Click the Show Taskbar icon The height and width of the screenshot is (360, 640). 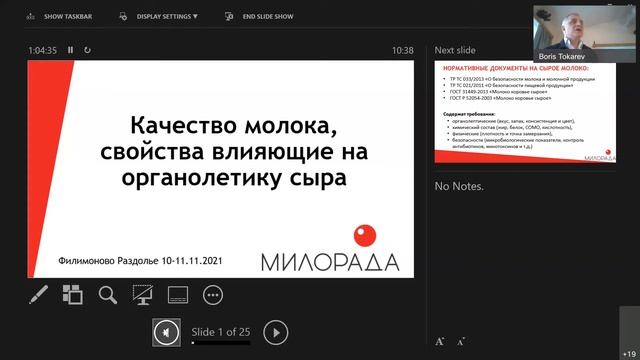(31, 17)
